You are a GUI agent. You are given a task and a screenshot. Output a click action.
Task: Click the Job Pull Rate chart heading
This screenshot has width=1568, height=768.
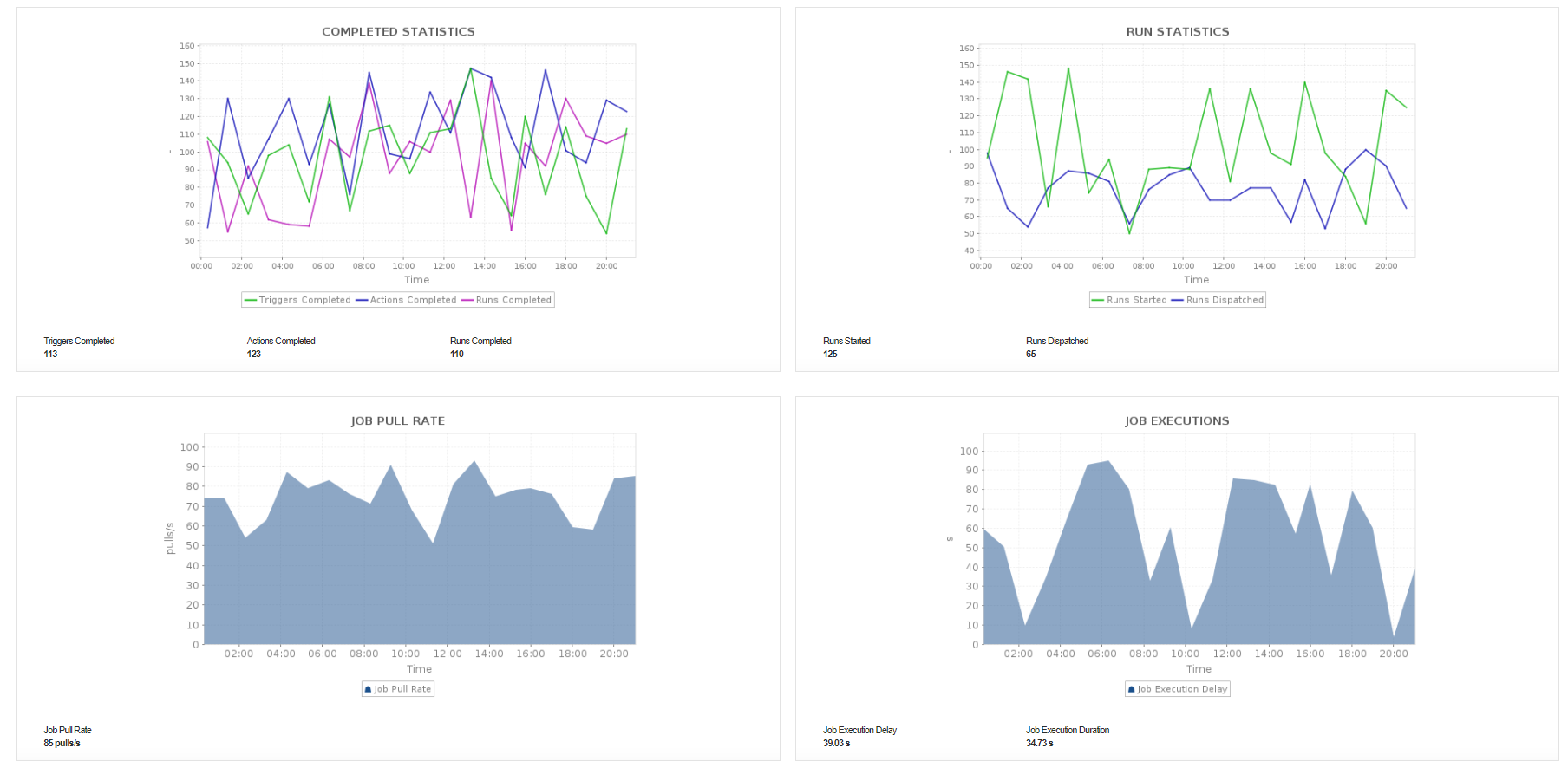click(398, 420)
